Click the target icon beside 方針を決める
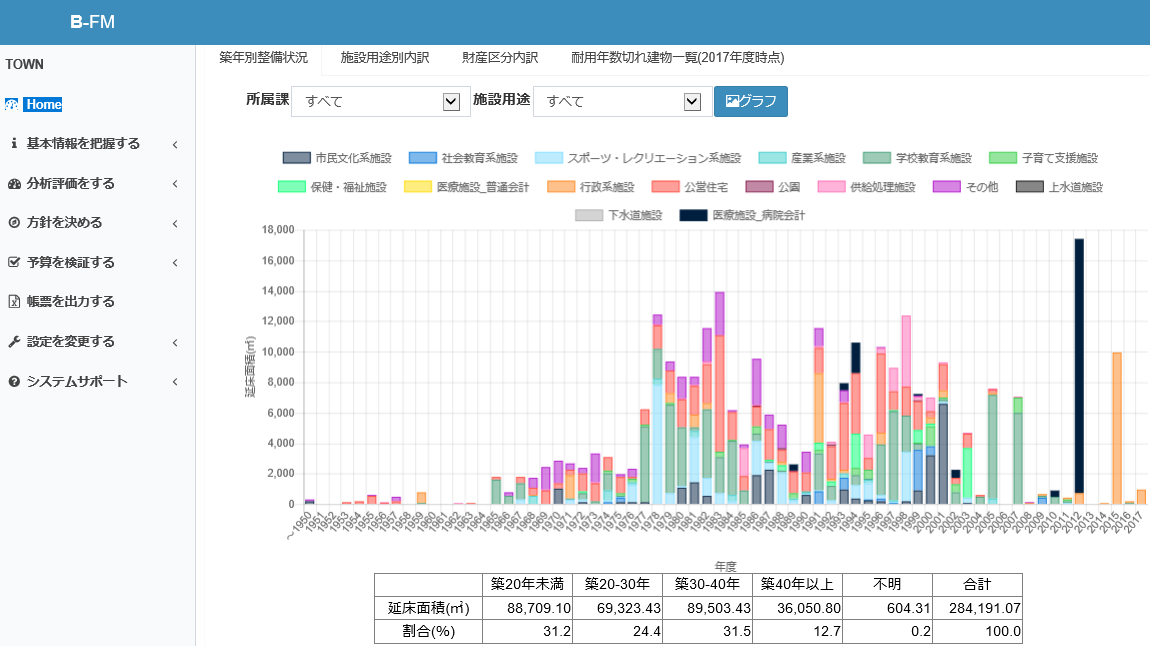 tap(14, 222)
